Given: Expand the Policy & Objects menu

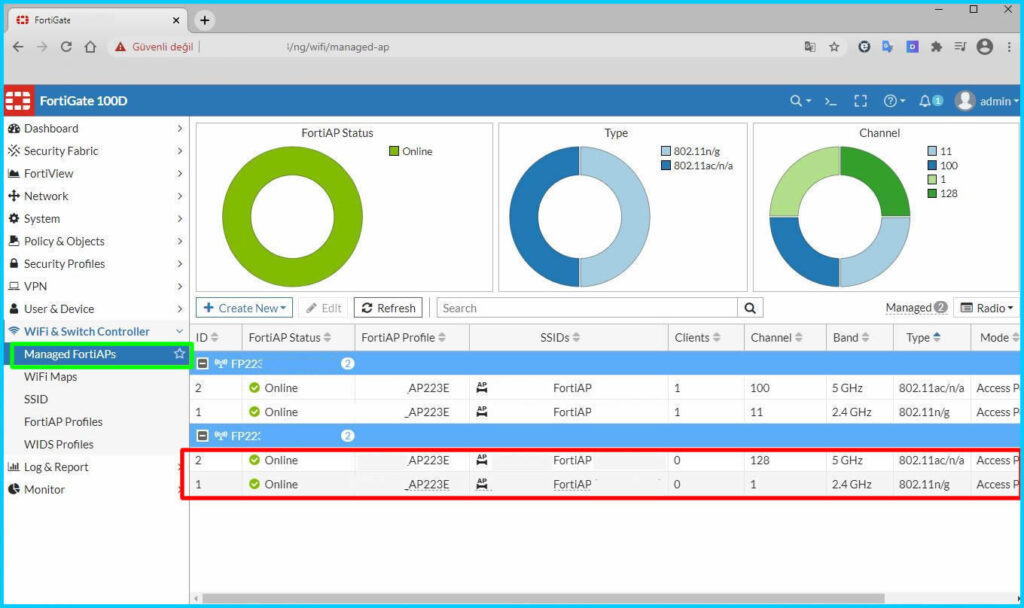Looking at the screenshot, I should point(95,241).
